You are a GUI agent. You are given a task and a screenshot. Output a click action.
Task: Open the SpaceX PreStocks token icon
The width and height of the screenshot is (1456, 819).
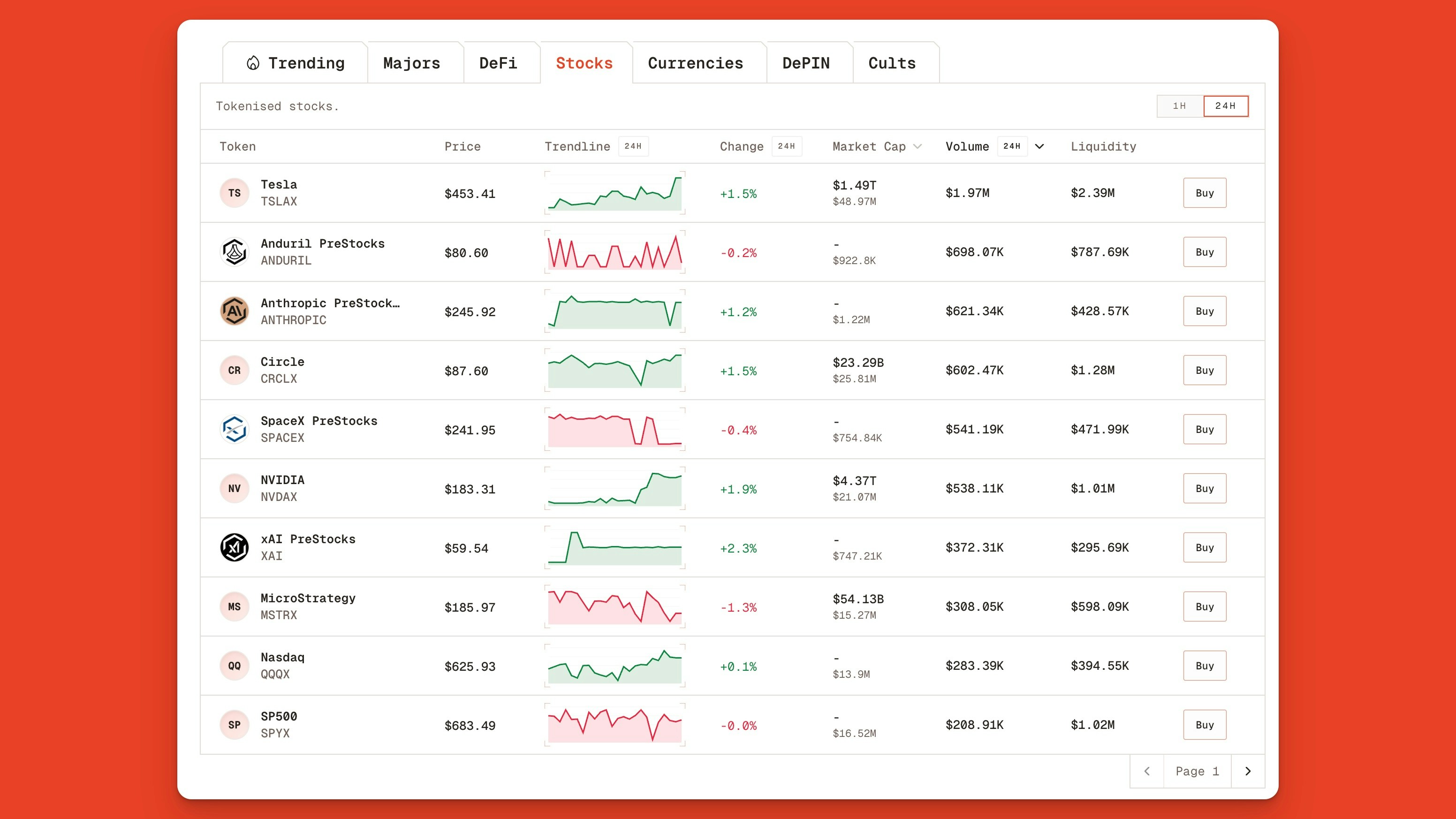click(x=234, y=429)
